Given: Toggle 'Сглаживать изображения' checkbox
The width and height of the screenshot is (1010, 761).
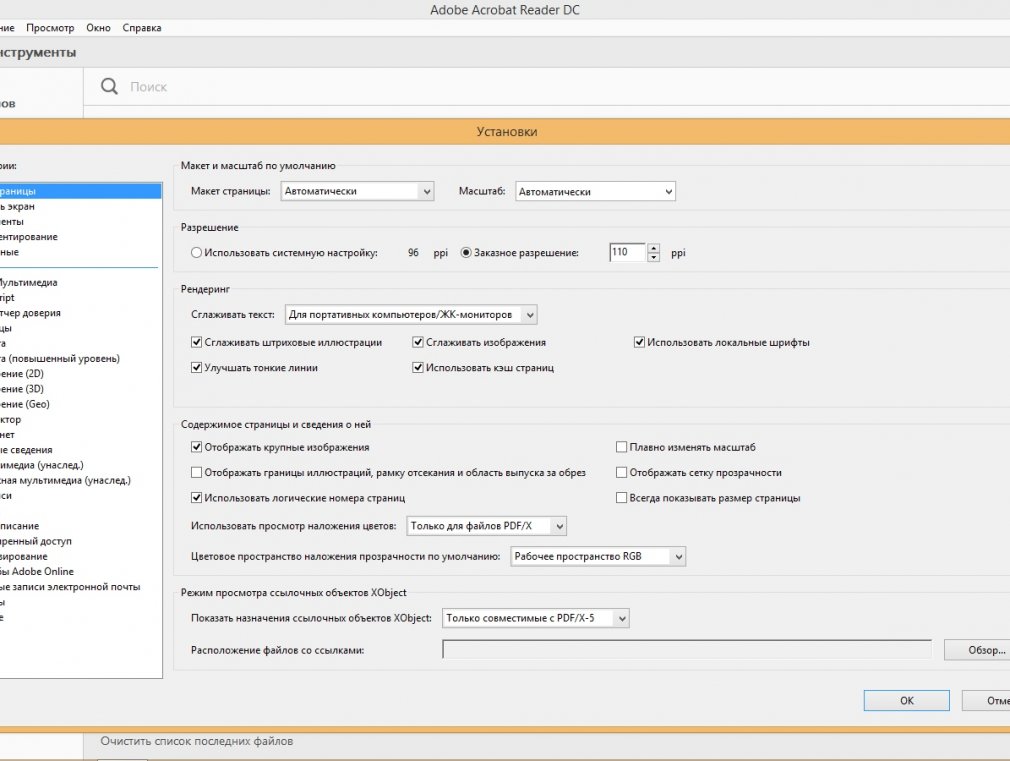Looking at the screenshot, I should (x=417, y=342).
